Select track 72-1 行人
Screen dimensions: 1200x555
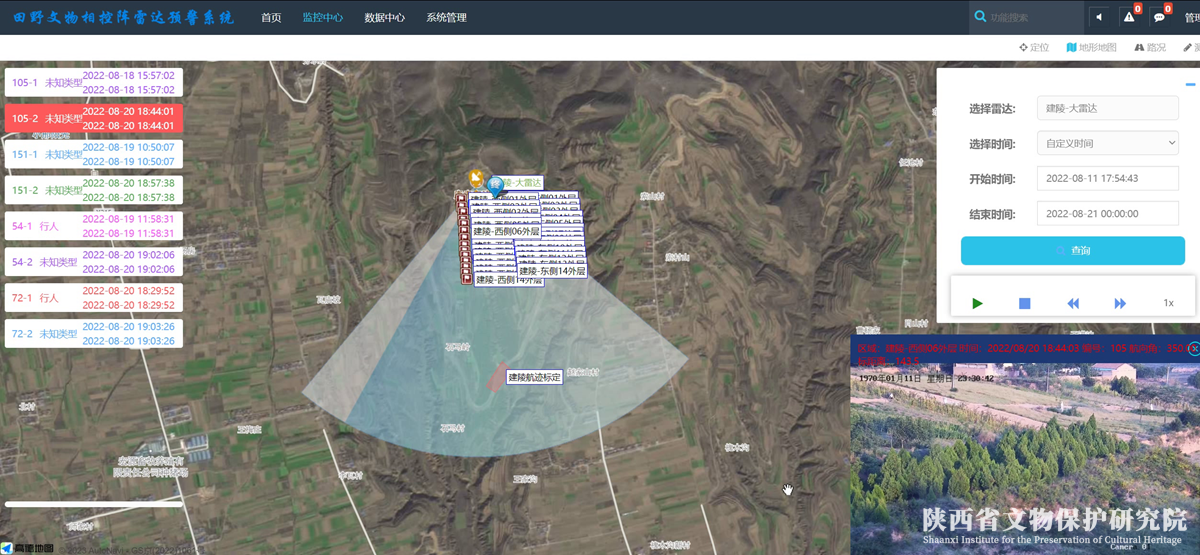tap(93, 298)
